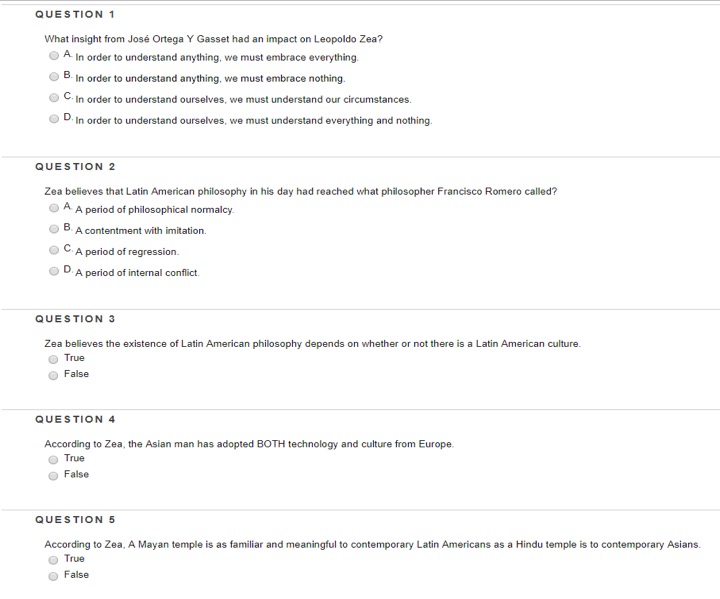Answer False for Question 4
The width and height of the screenshot is (720, 599).
pos(54,475)
